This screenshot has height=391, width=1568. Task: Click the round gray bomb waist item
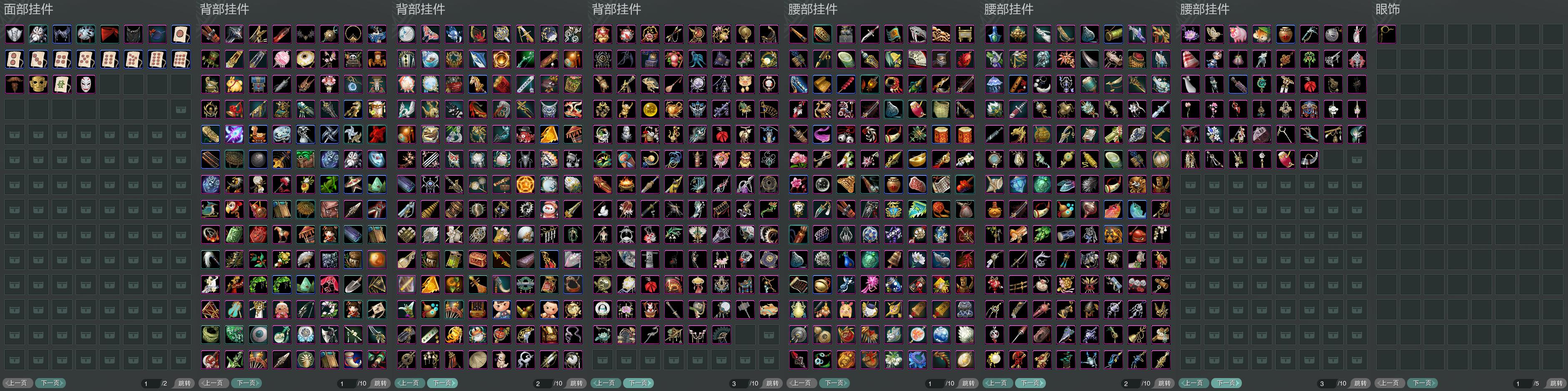click(x=1333, y=34)
